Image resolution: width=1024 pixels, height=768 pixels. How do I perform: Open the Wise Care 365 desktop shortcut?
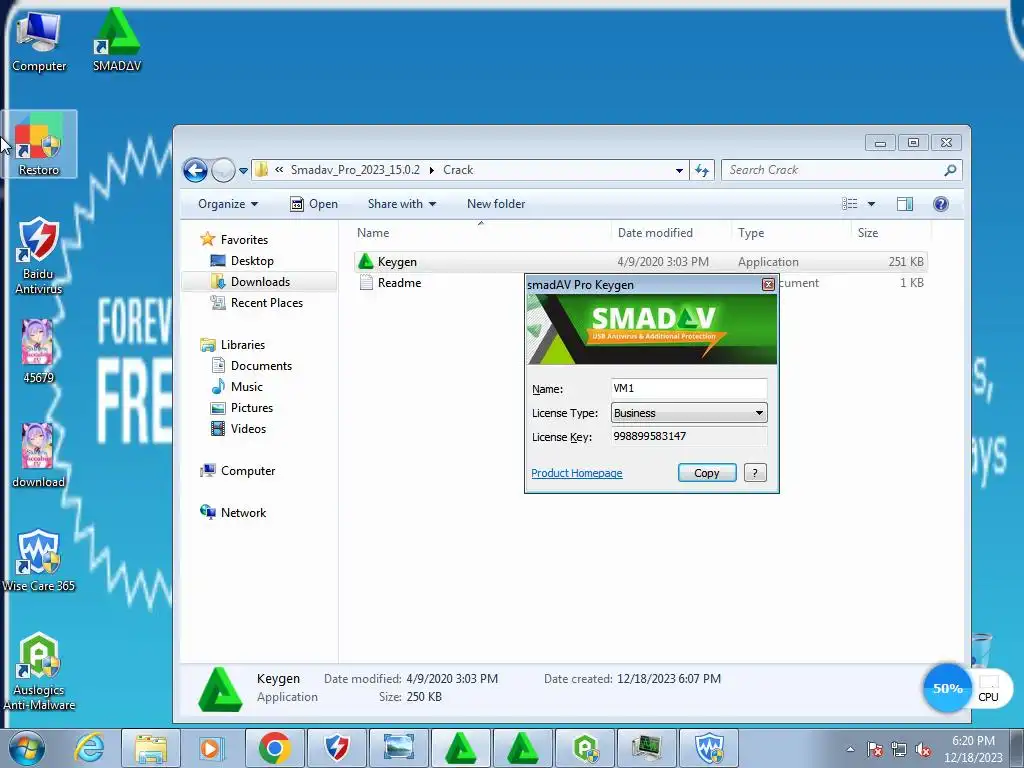coord(39,560)
